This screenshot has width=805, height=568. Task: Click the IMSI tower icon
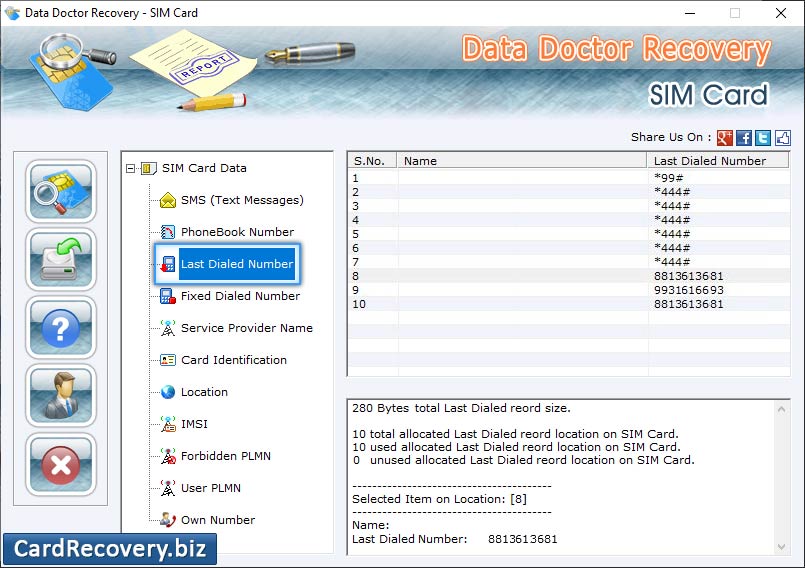(168, 424)
